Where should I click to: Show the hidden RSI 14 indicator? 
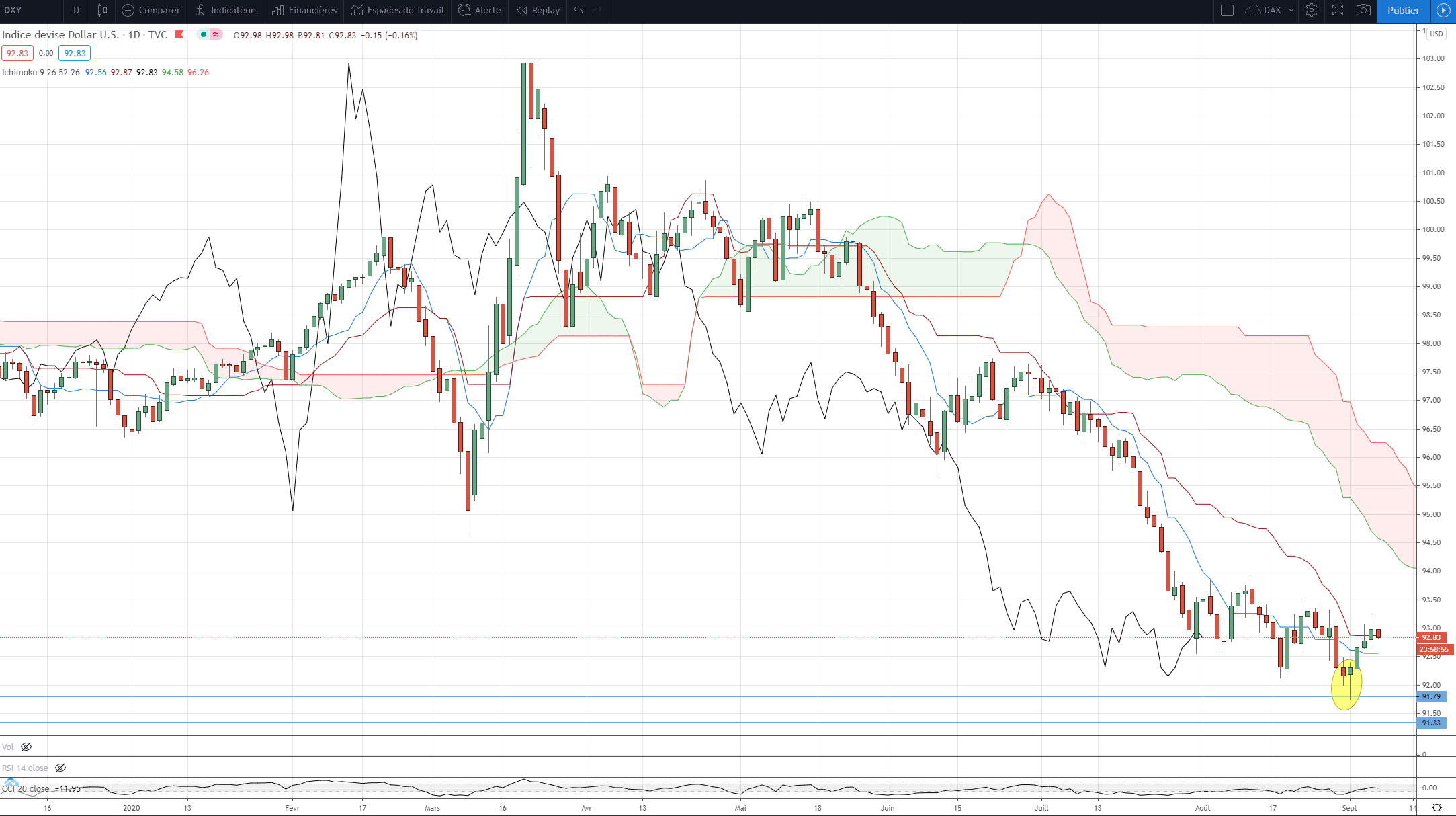click(60, 768)
